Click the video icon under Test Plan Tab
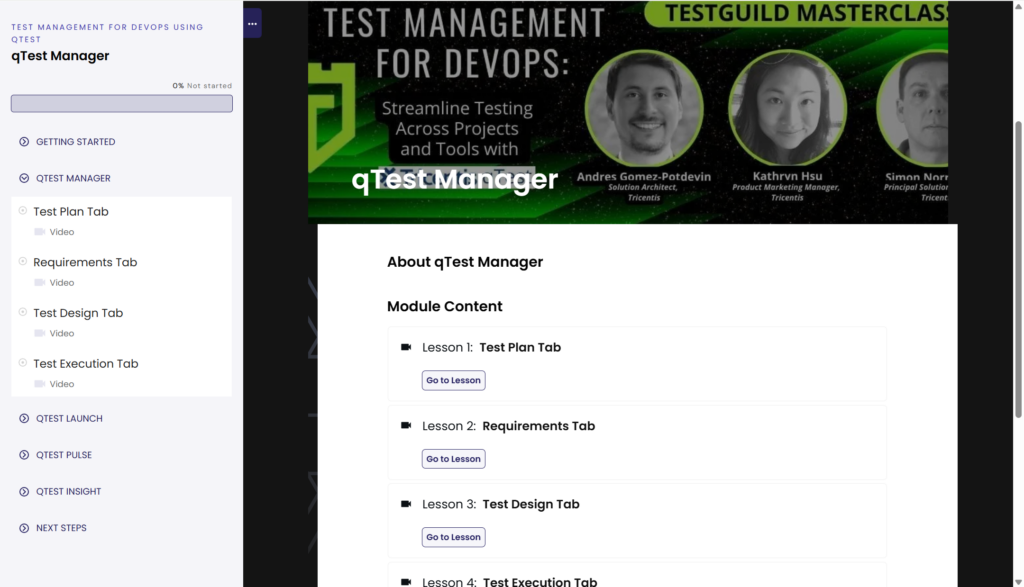1024x587 pixels. click(x=41, y=231)
